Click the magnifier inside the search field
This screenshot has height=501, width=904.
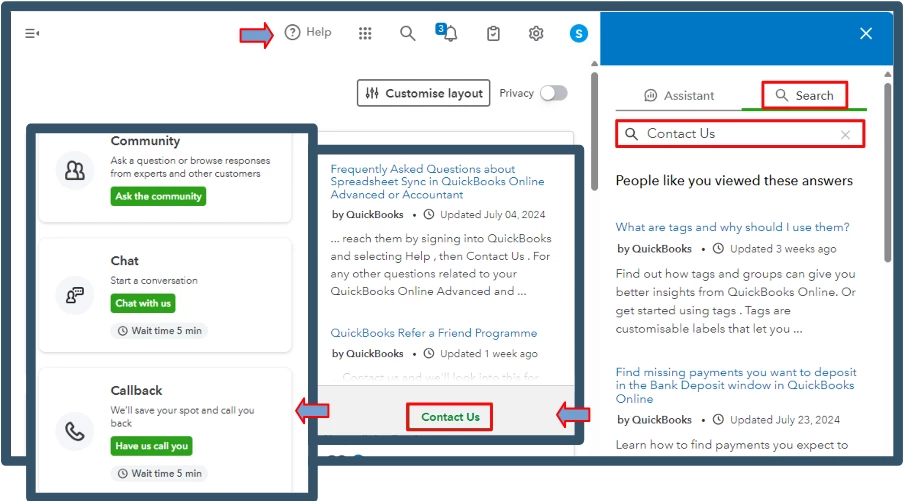click(631, 134)
